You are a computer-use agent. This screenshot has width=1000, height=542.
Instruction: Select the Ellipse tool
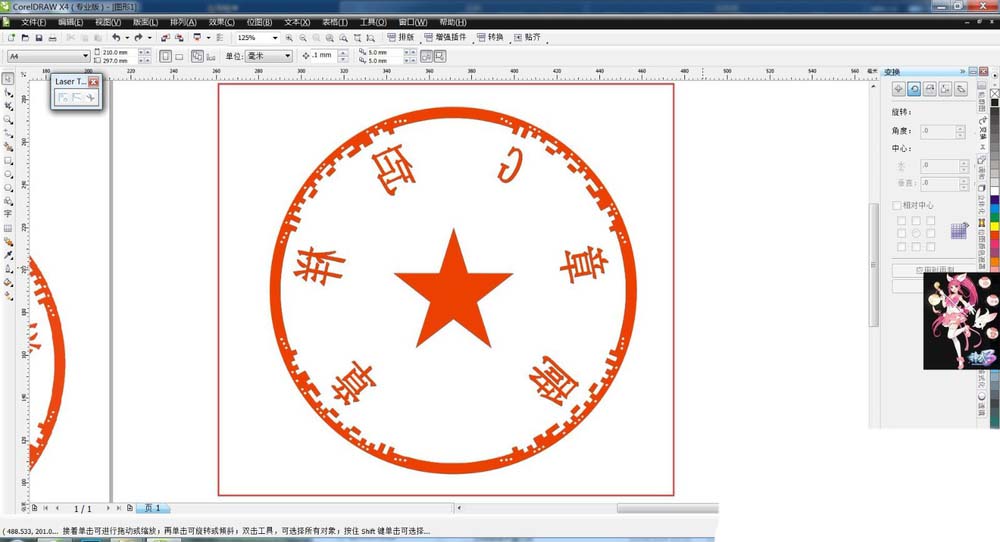coord(8,174)
